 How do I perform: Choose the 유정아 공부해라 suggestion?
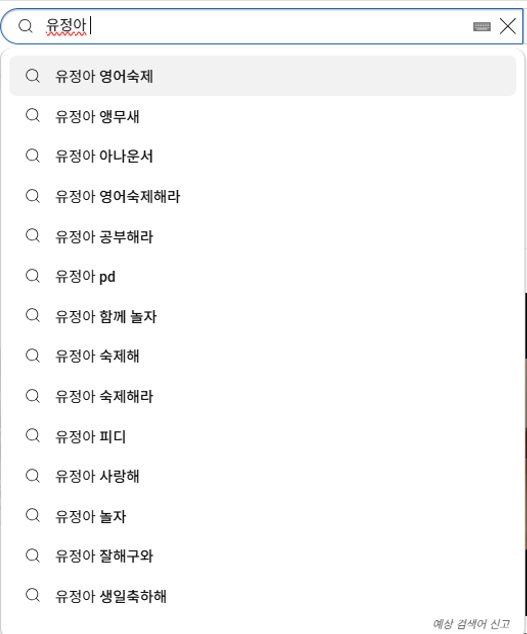pyautogui.click(x=262, y=236)
